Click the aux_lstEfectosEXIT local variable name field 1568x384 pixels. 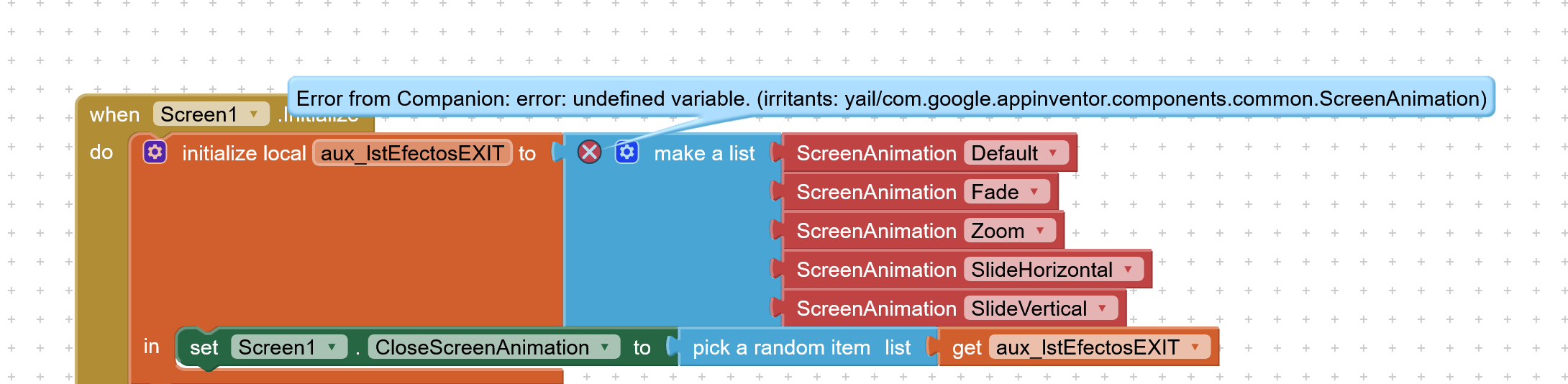(x=412, y=153)
